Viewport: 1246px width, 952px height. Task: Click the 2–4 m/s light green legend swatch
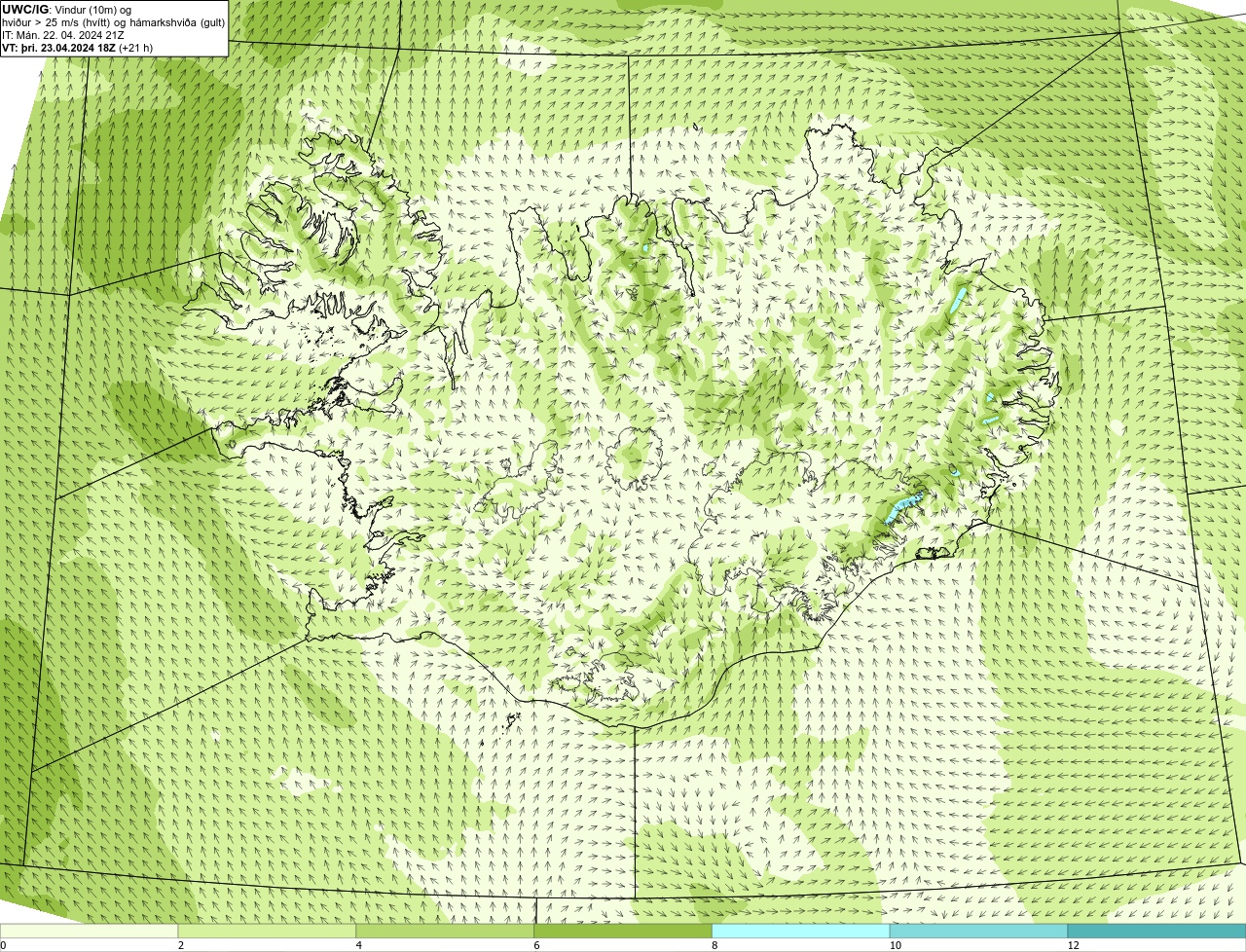click(x=267, y=932)
